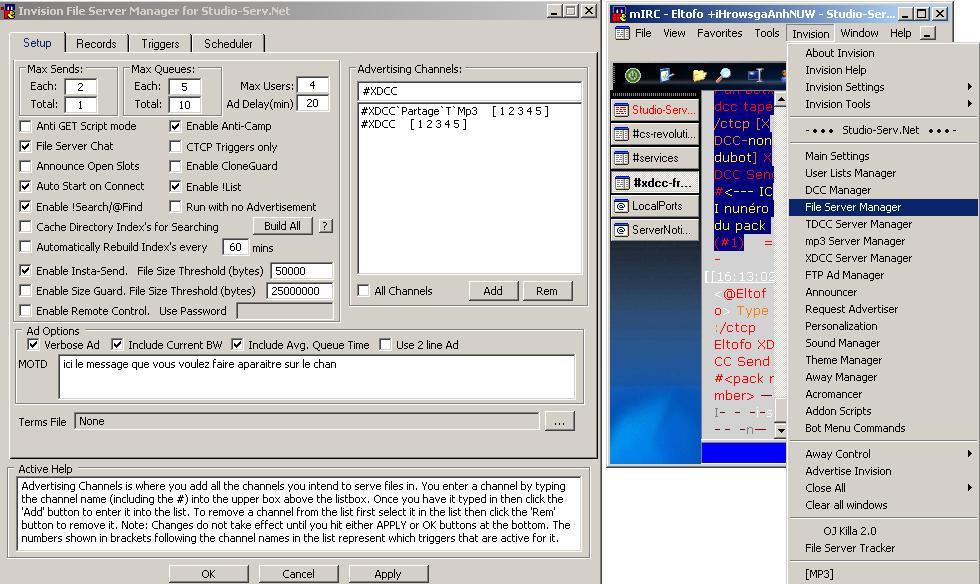Tick Announce Open Slots checkbox
This screenshot has width=980, height=584.
26,166
